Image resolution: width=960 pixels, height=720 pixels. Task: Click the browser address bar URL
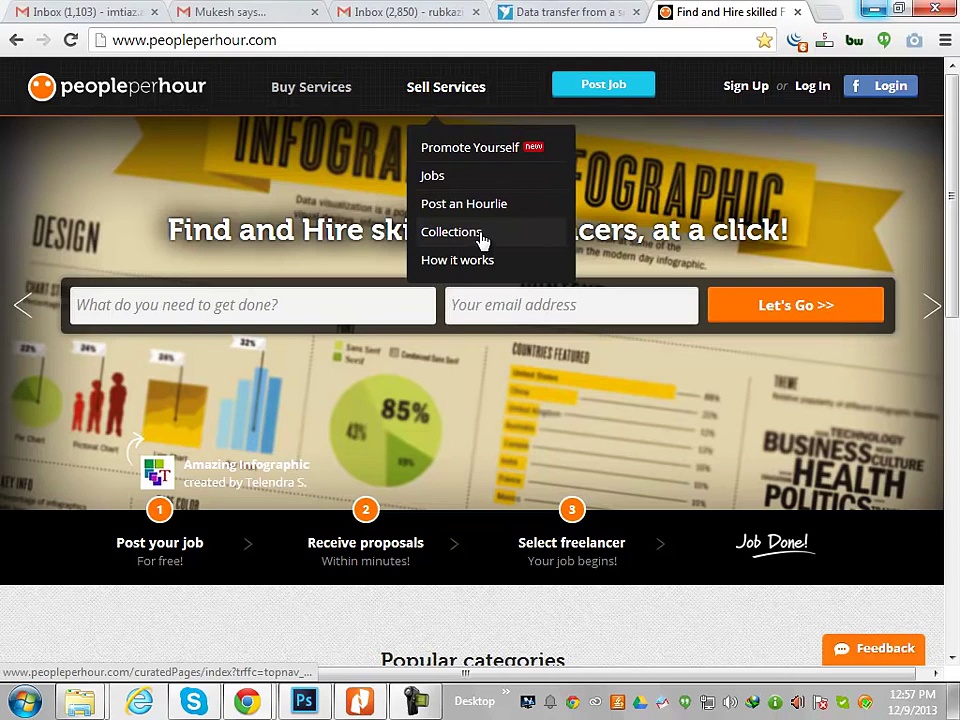[x=194, y=40]
